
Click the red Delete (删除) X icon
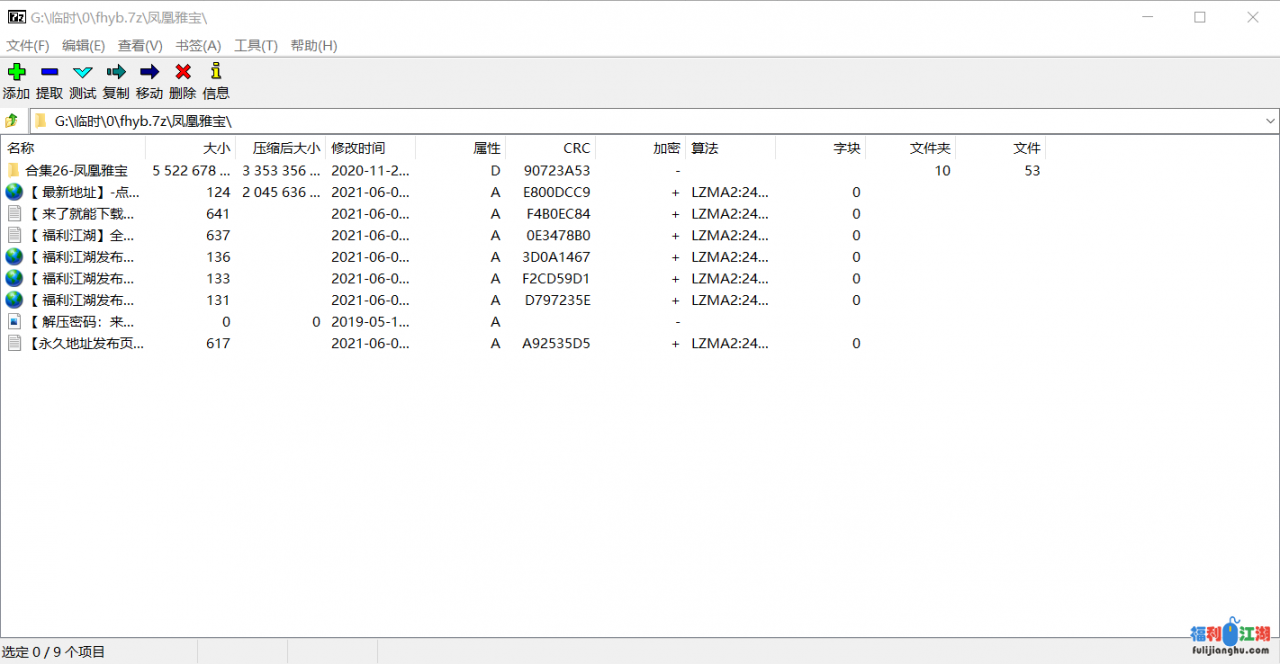[183, 72]
